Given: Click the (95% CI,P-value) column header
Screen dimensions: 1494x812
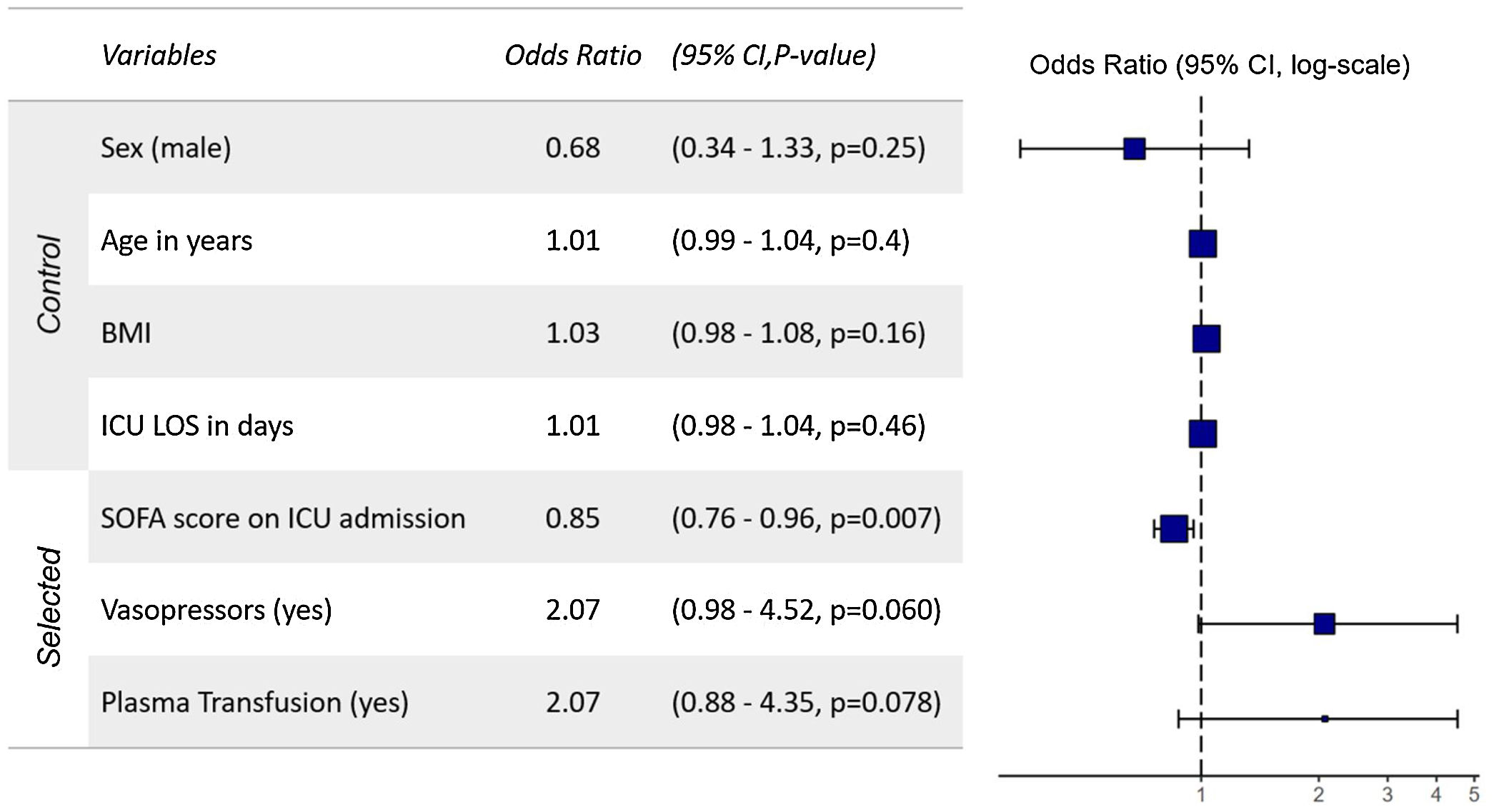Looking at the screenshot, I should coord(773,56).
